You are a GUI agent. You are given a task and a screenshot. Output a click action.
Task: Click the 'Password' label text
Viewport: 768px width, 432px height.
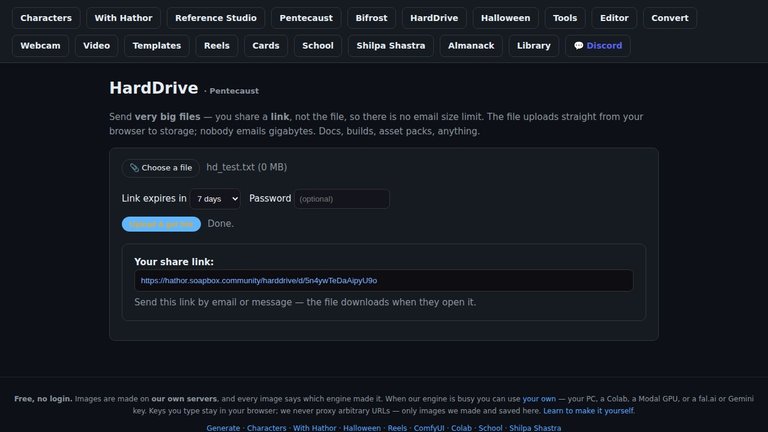pos(270,198)
